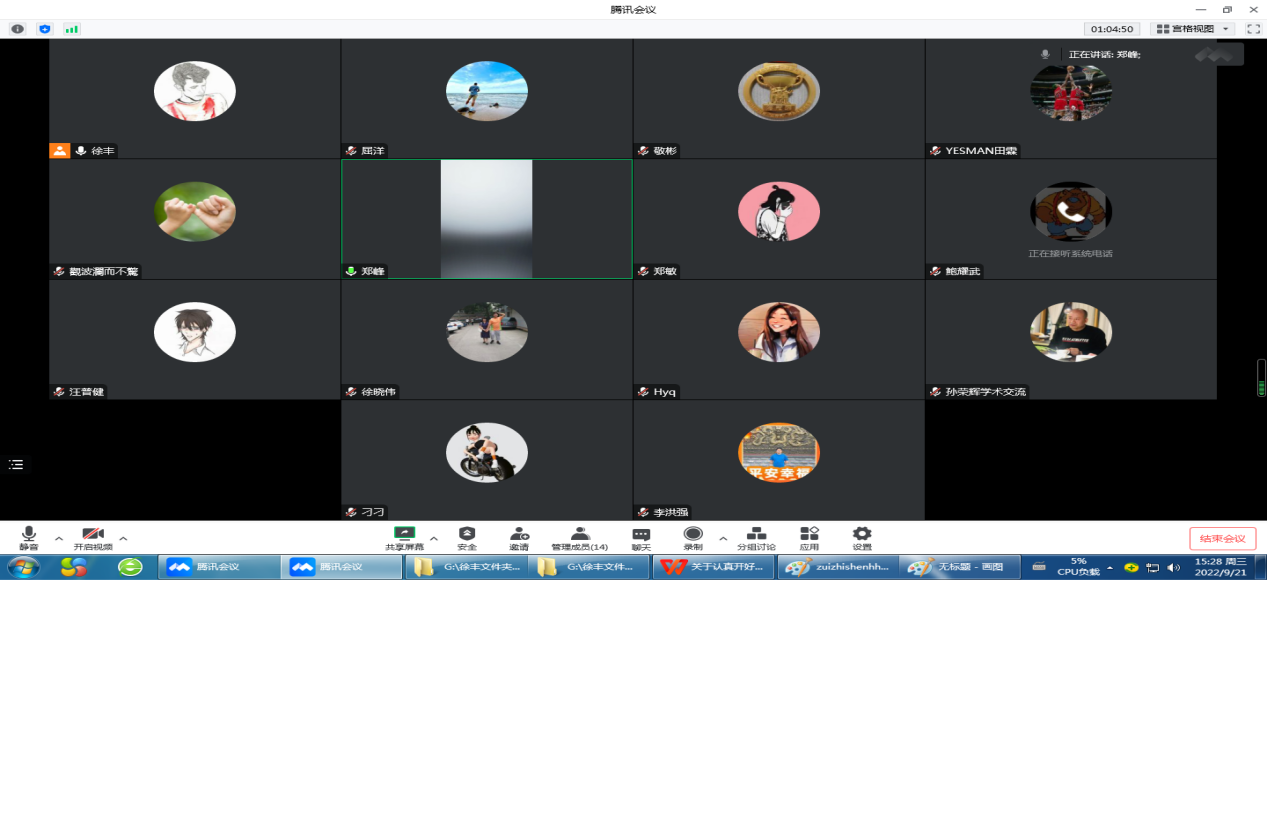Turn on camera with 开启视频

(x=93, y=538)
